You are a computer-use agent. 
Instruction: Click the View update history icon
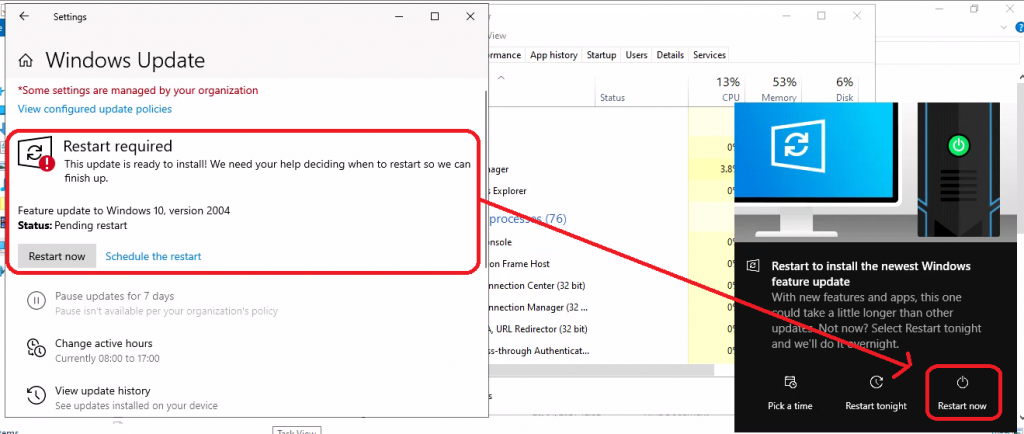point(36,395)
